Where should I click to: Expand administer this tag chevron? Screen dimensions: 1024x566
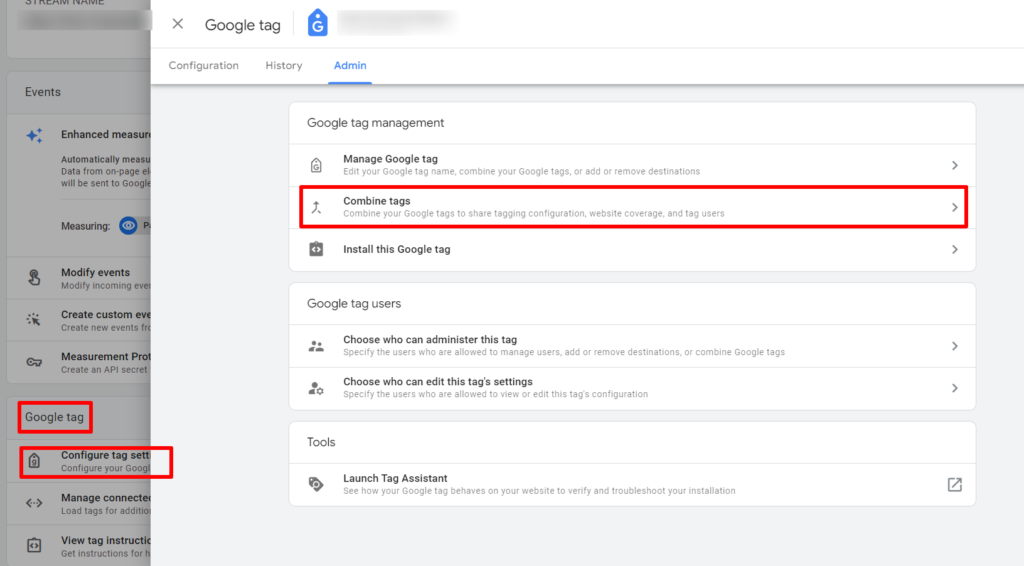[955, 346]
